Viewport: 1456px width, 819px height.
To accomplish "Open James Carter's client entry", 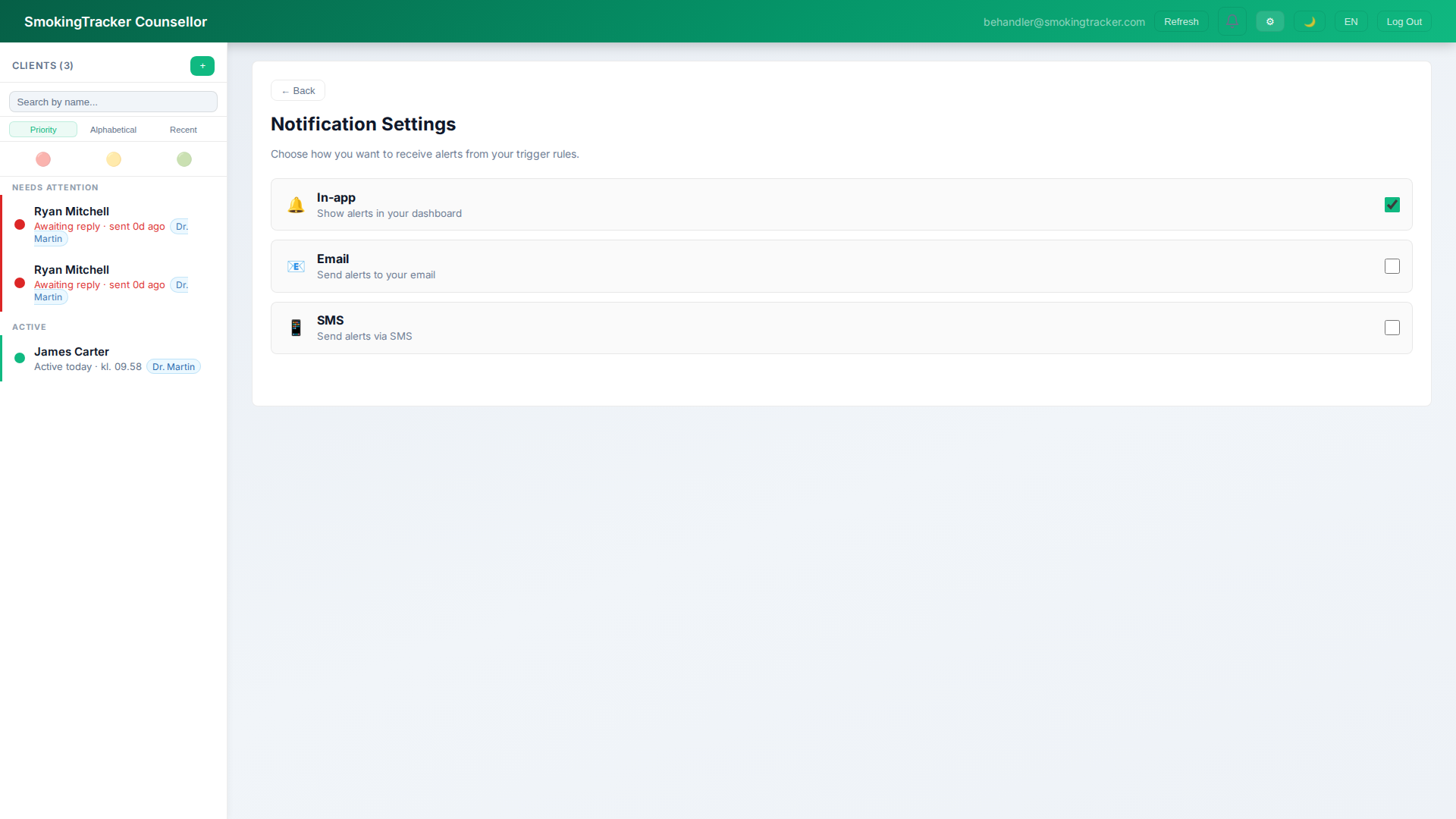I will pyautogui.click(x=106, y=358).
